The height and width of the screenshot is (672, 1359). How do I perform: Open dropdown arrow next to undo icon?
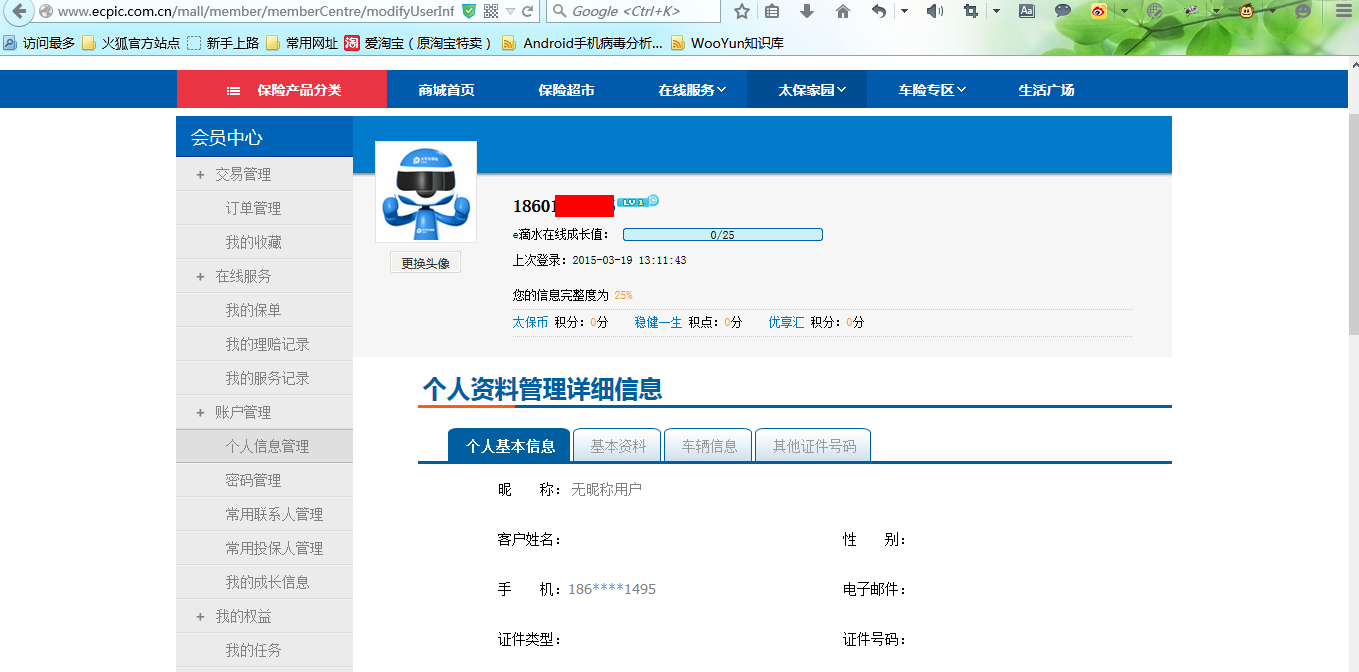(x=904, y=11)
